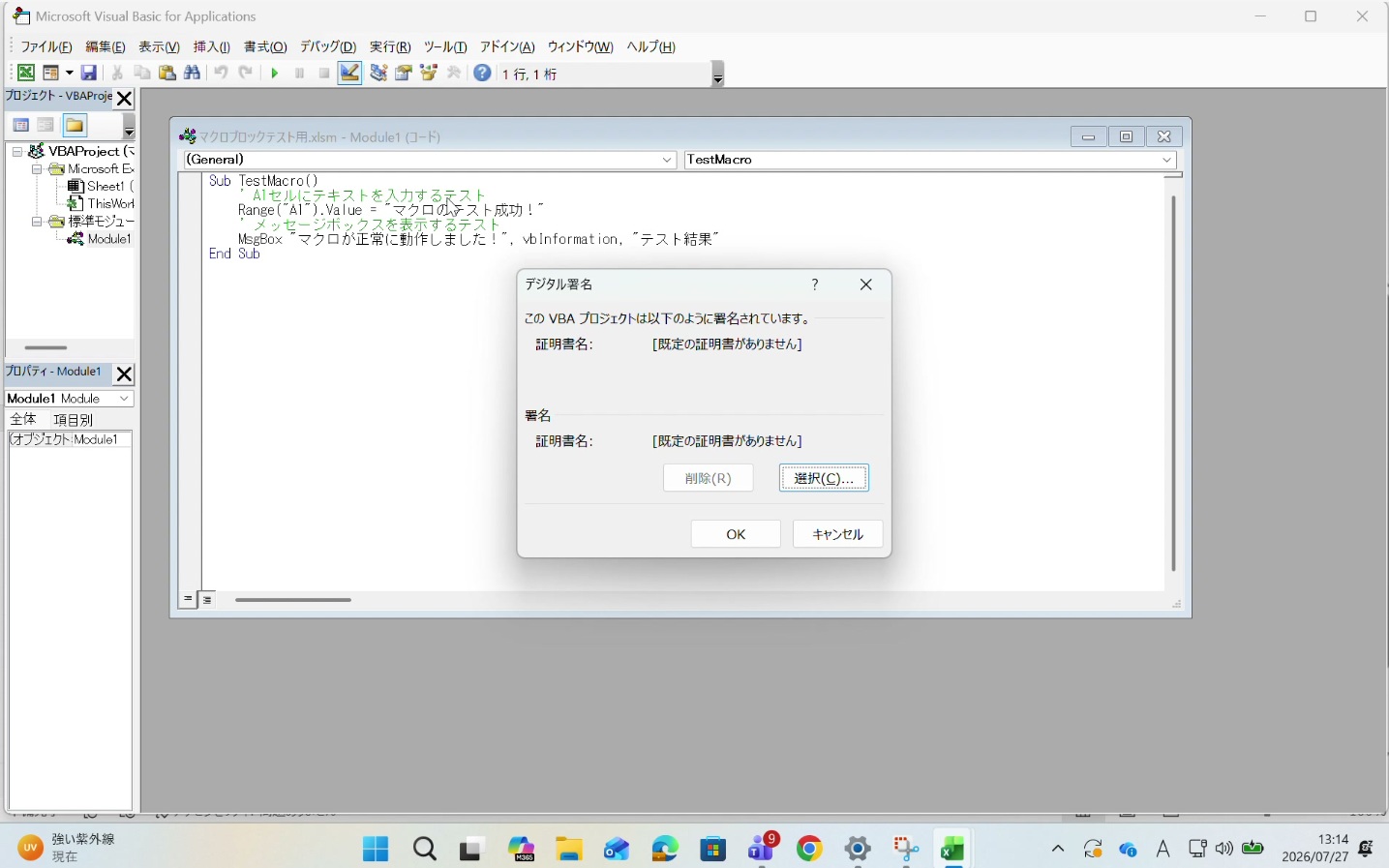The height and width of the screenshot is (868, 1389).
Task: Select ThisWorkbook in the project tree
Action: coord(101,204)
